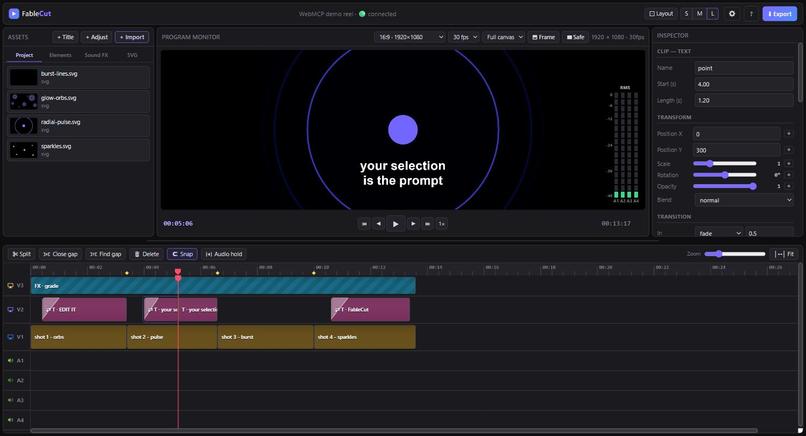This screenshot has height=436, width=806.
Task: Add keyframe for Position X
Action: 789,134
